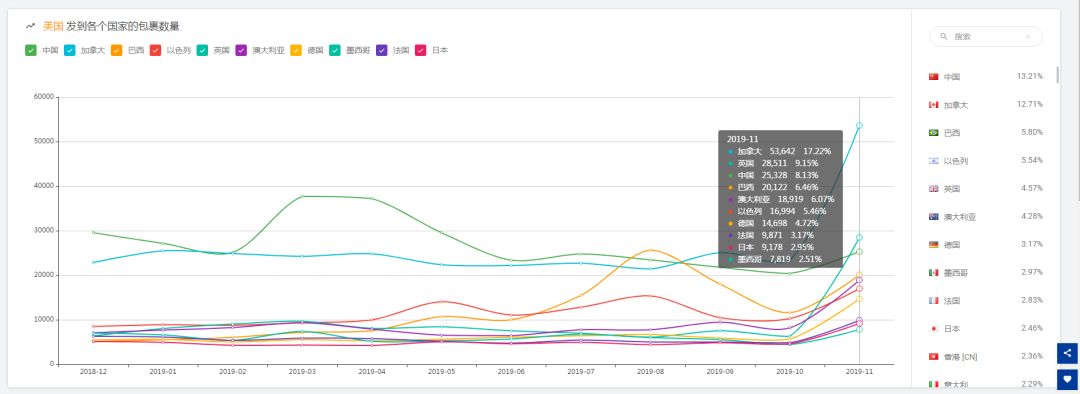Click the search input field

click(x=986, y=37)
